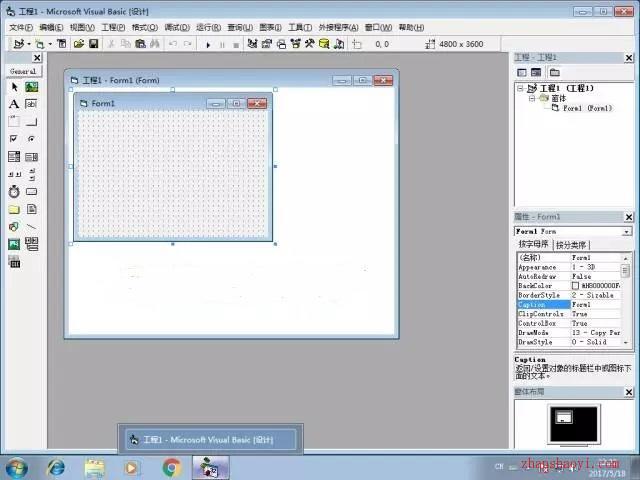The height and width of the screenshot is (480, 640).
Task: Open the 运行(R) menu
Action: coord(208,27)
